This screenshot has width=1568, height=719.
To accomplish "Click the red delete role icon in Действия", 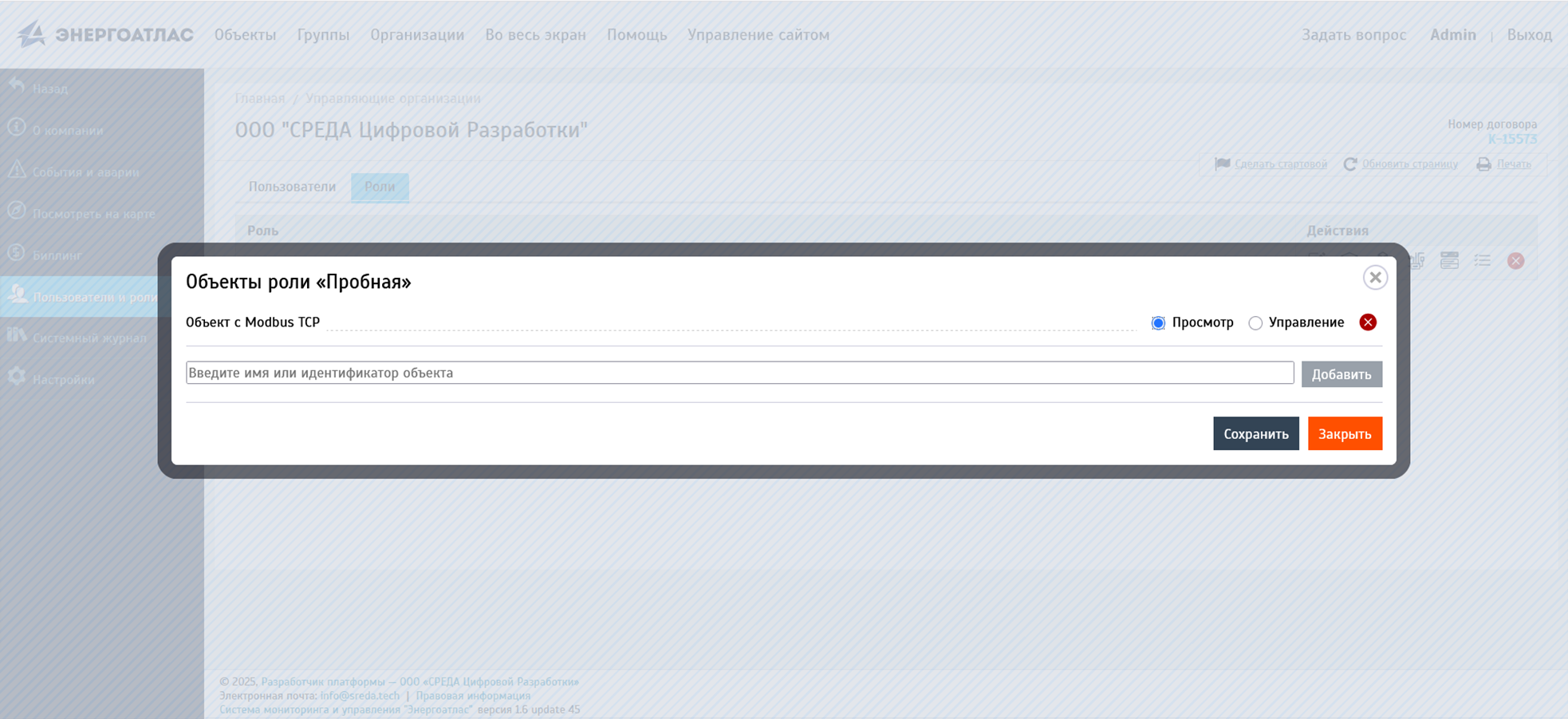I will [x=1515, y=261].
